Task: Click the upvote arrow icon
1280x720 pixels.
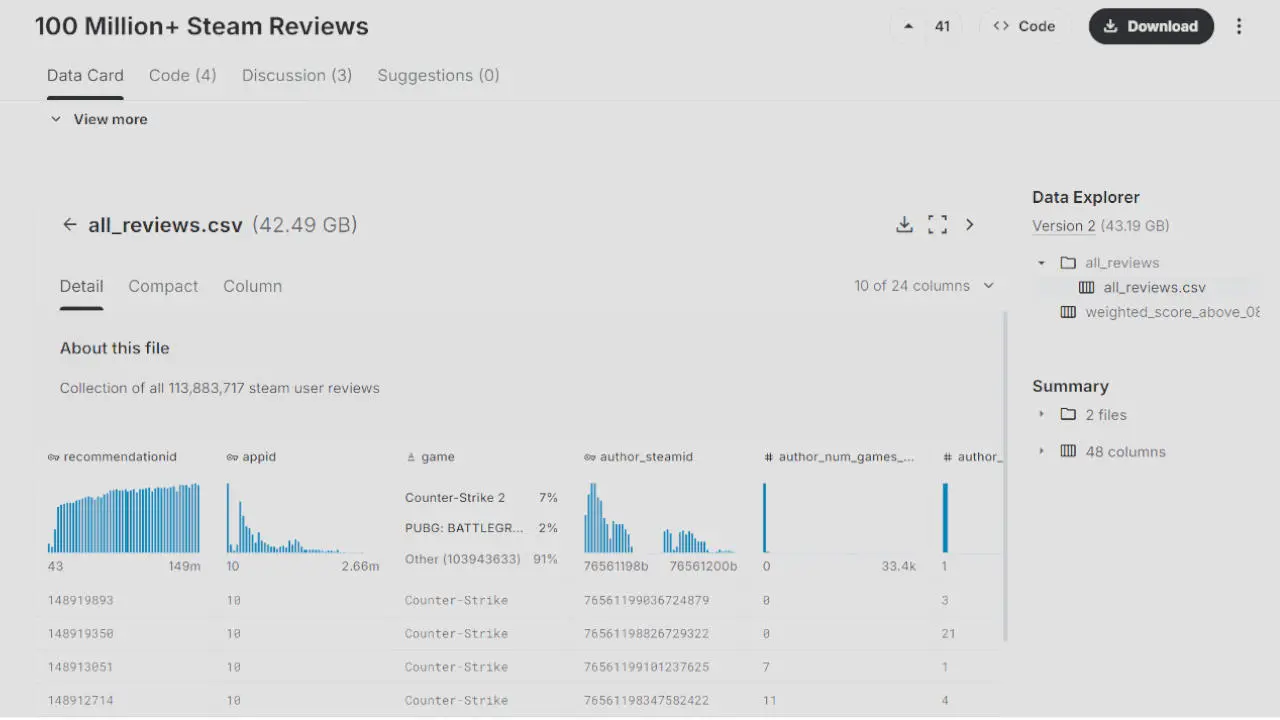Action: 908,27
